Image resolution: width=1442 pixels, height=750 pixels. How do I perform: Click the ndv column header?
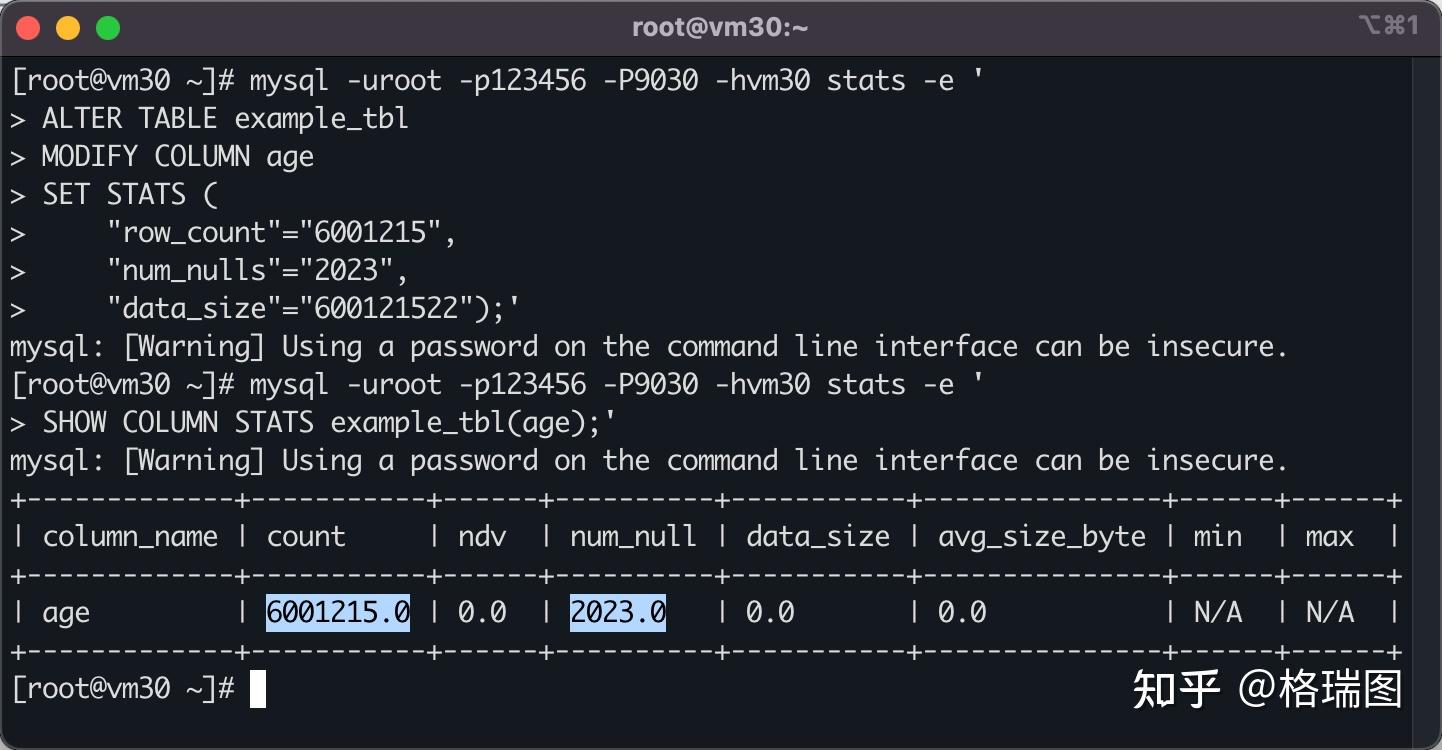pyautogui.click(x=482, y=537)
